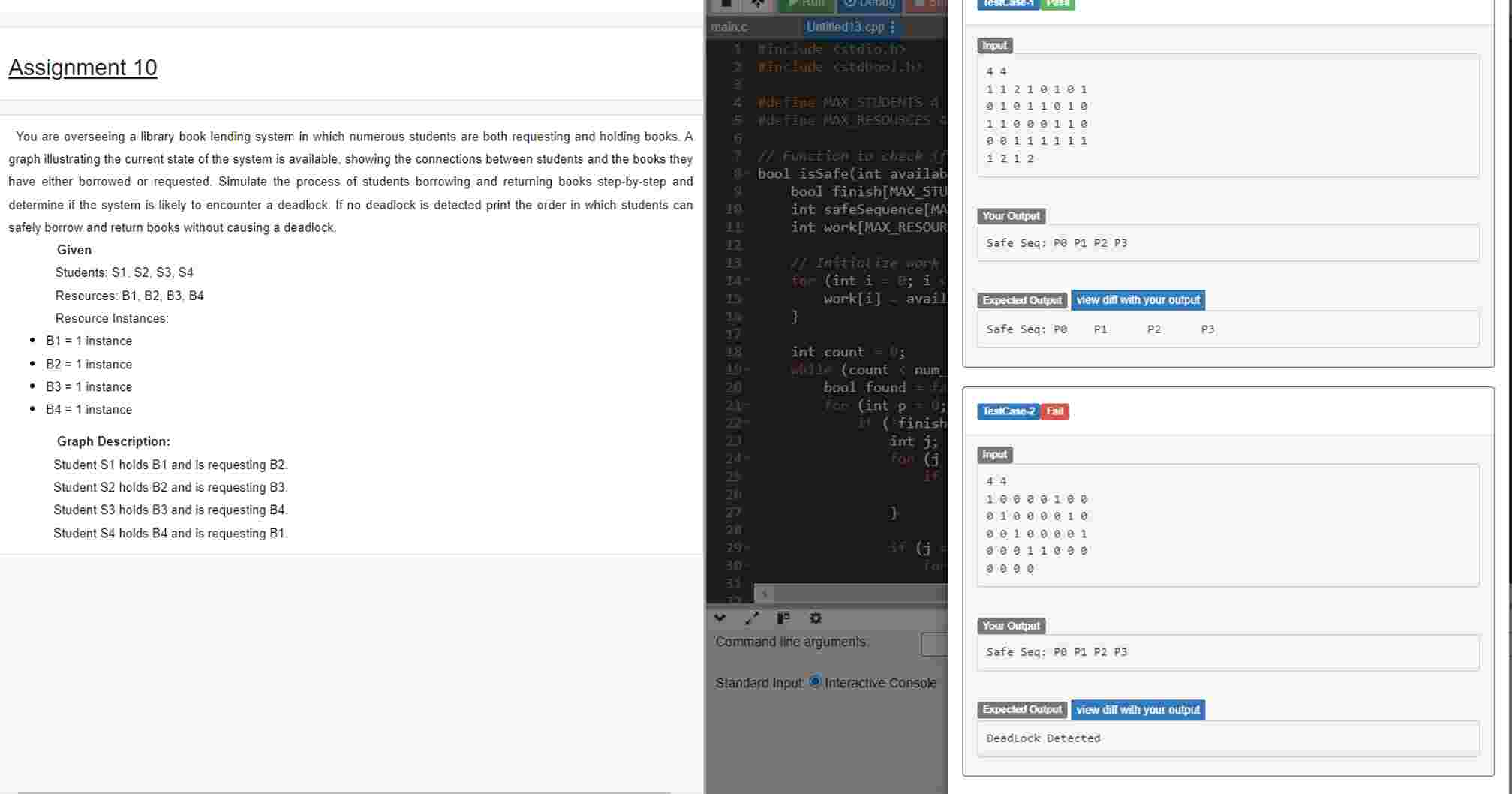View diff with your output for TestCase-2
Viewport: 1512px width, 794px height.
pyautogui.click(x=1138, y=710)
